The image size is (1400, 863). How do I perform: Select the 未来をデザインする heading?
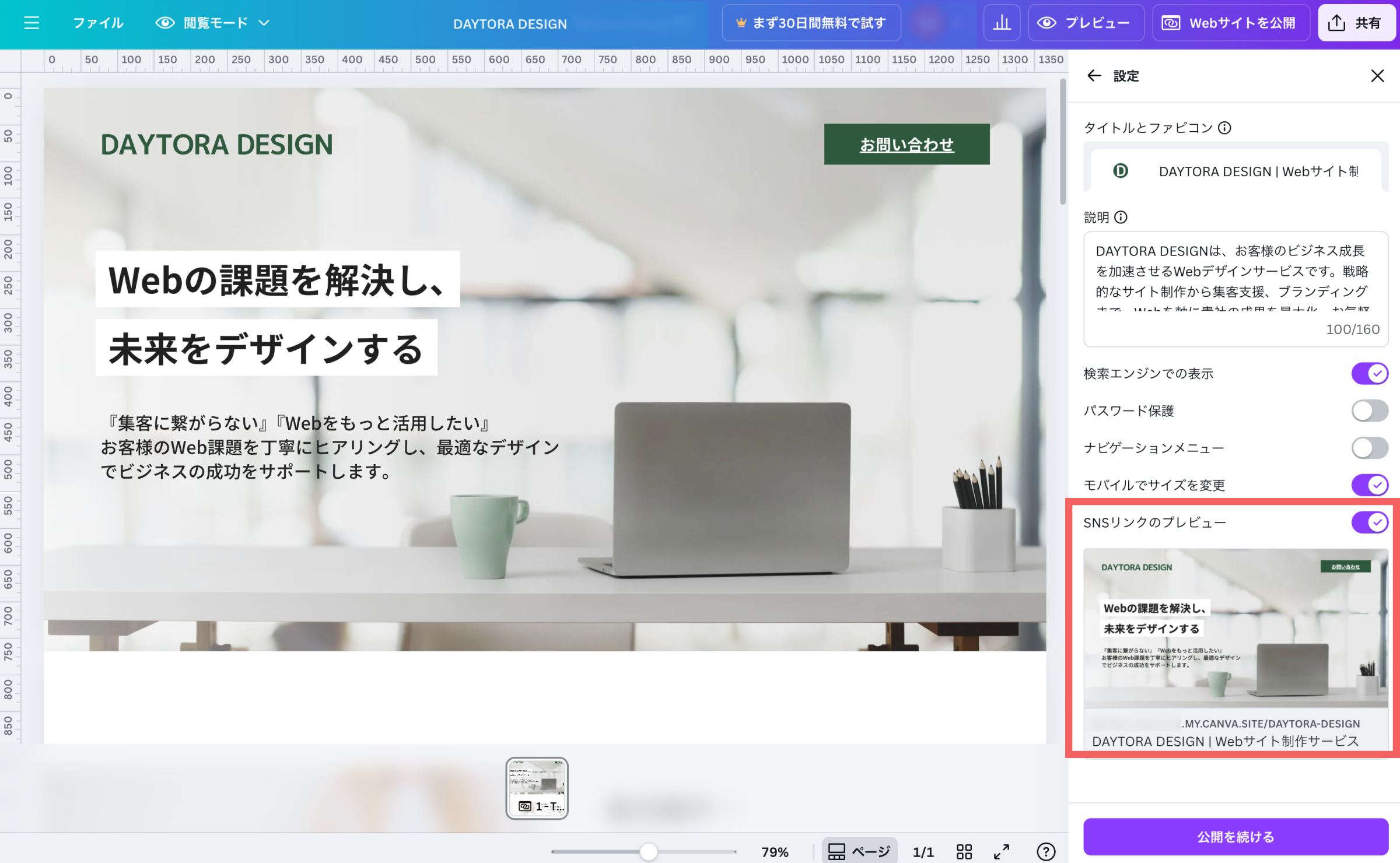(267, 348)
